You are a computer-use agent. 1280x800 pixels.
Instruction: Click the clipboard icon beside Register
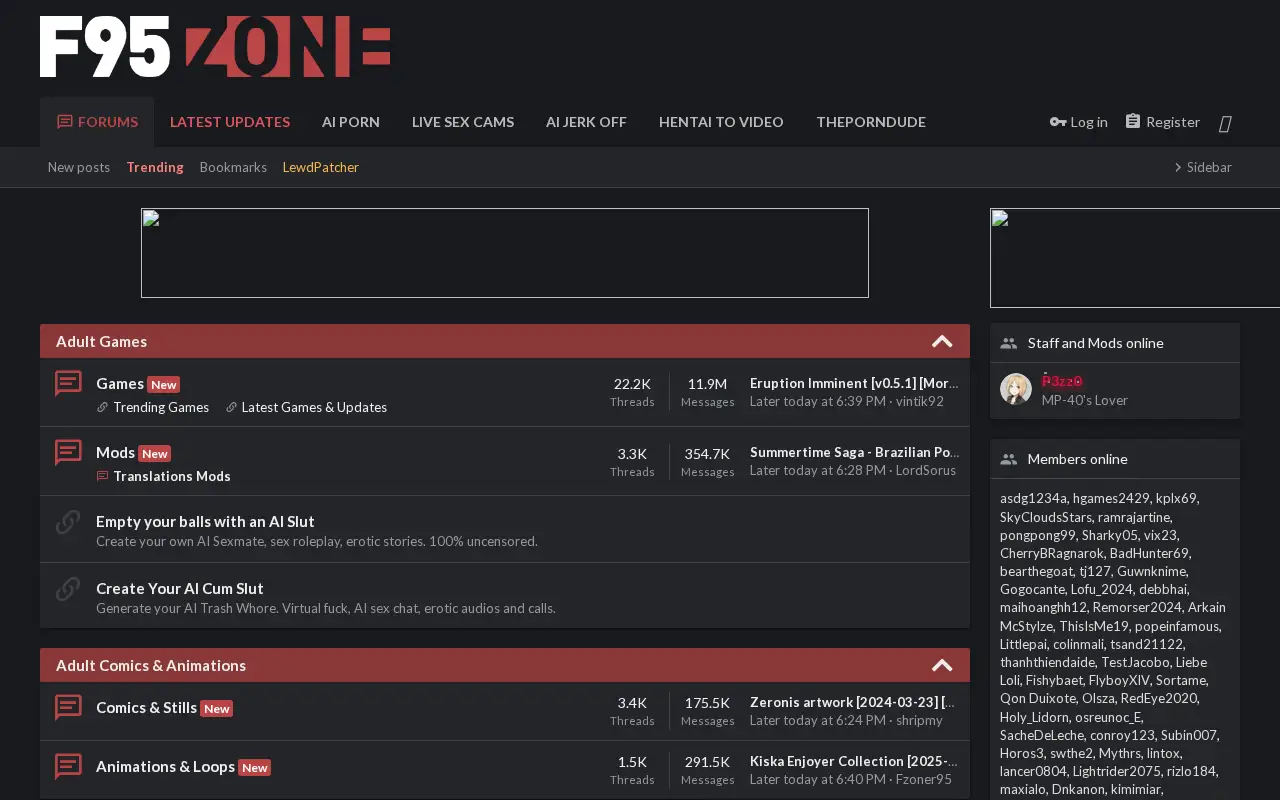tap(1133, 121)
